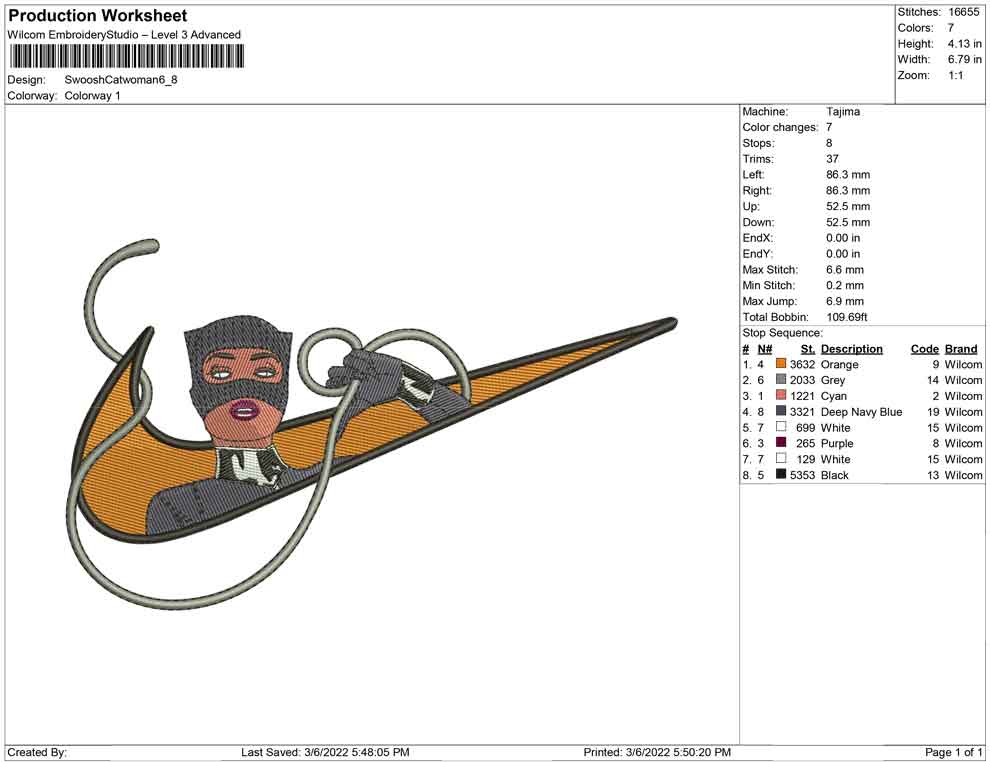Click the 'Page 1 of 1' footer text

953,752
